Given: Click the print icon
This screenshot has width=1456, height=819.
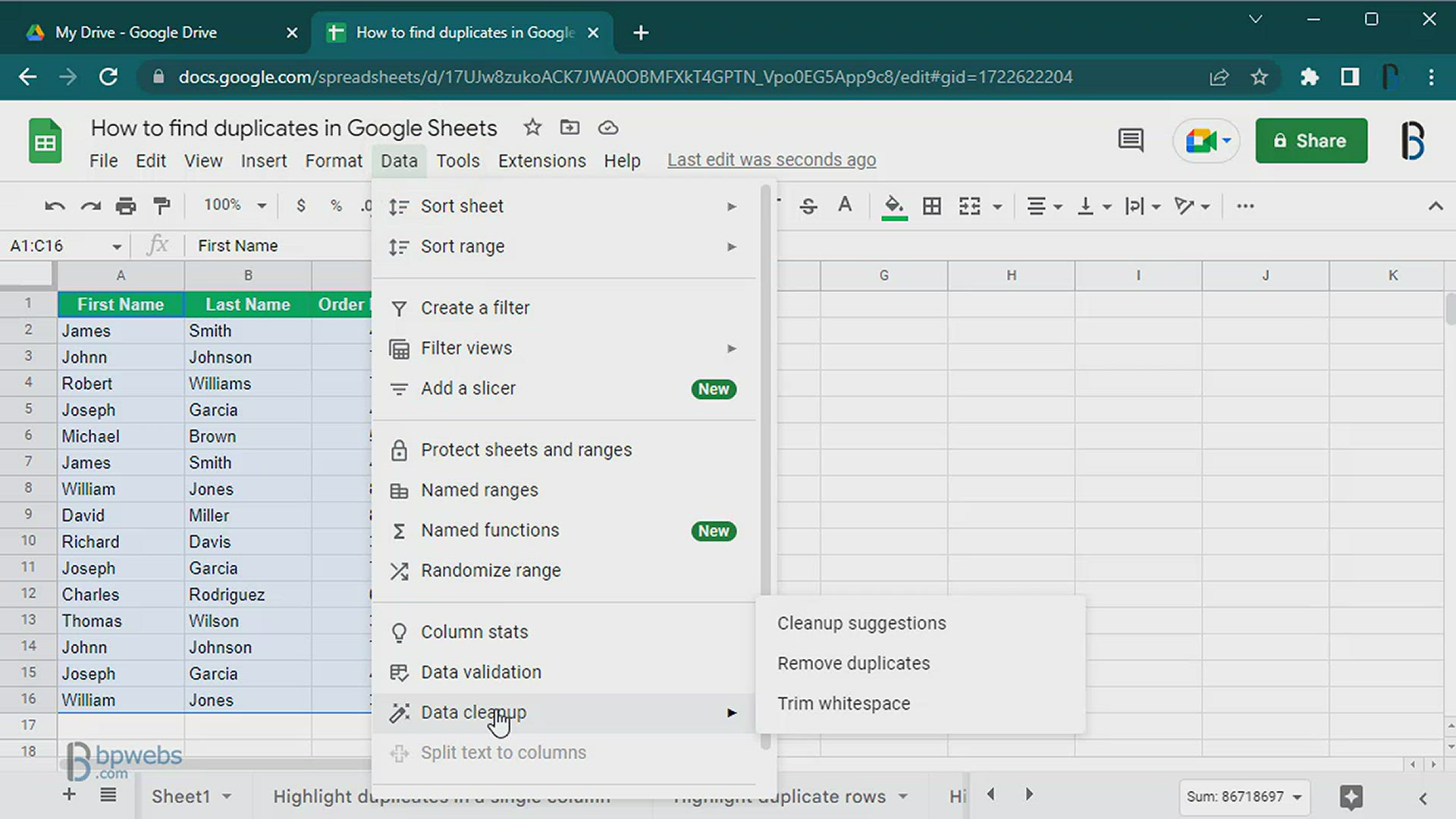Looking at the screenshot, I should tap(126, 206).
